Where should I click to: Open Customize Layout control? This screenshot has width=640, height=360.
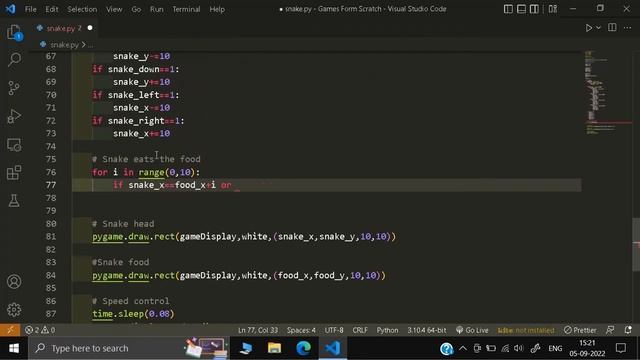553,9
